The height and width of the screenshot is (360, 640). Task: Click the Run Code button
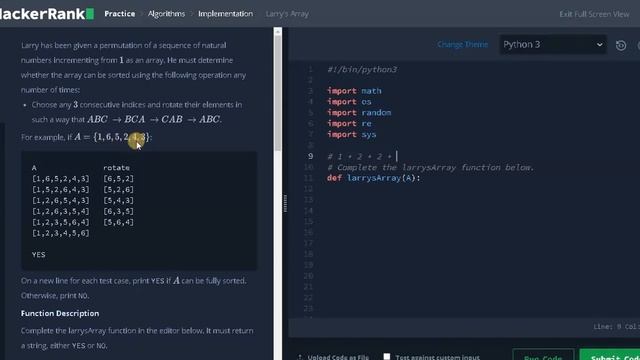[x=543, y=355]
